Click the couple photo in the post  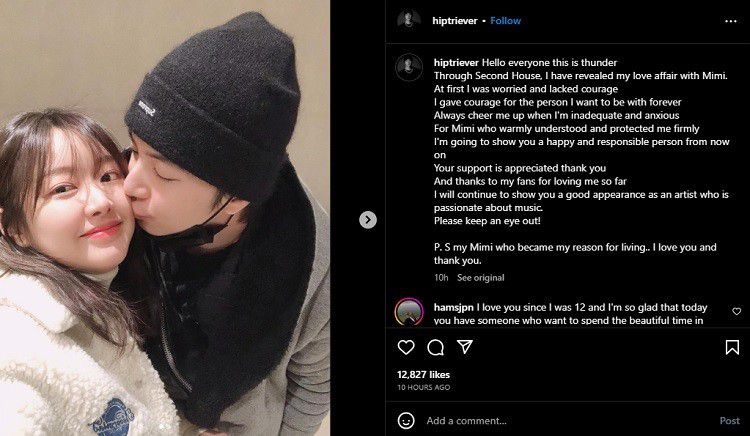pos(165,218)
